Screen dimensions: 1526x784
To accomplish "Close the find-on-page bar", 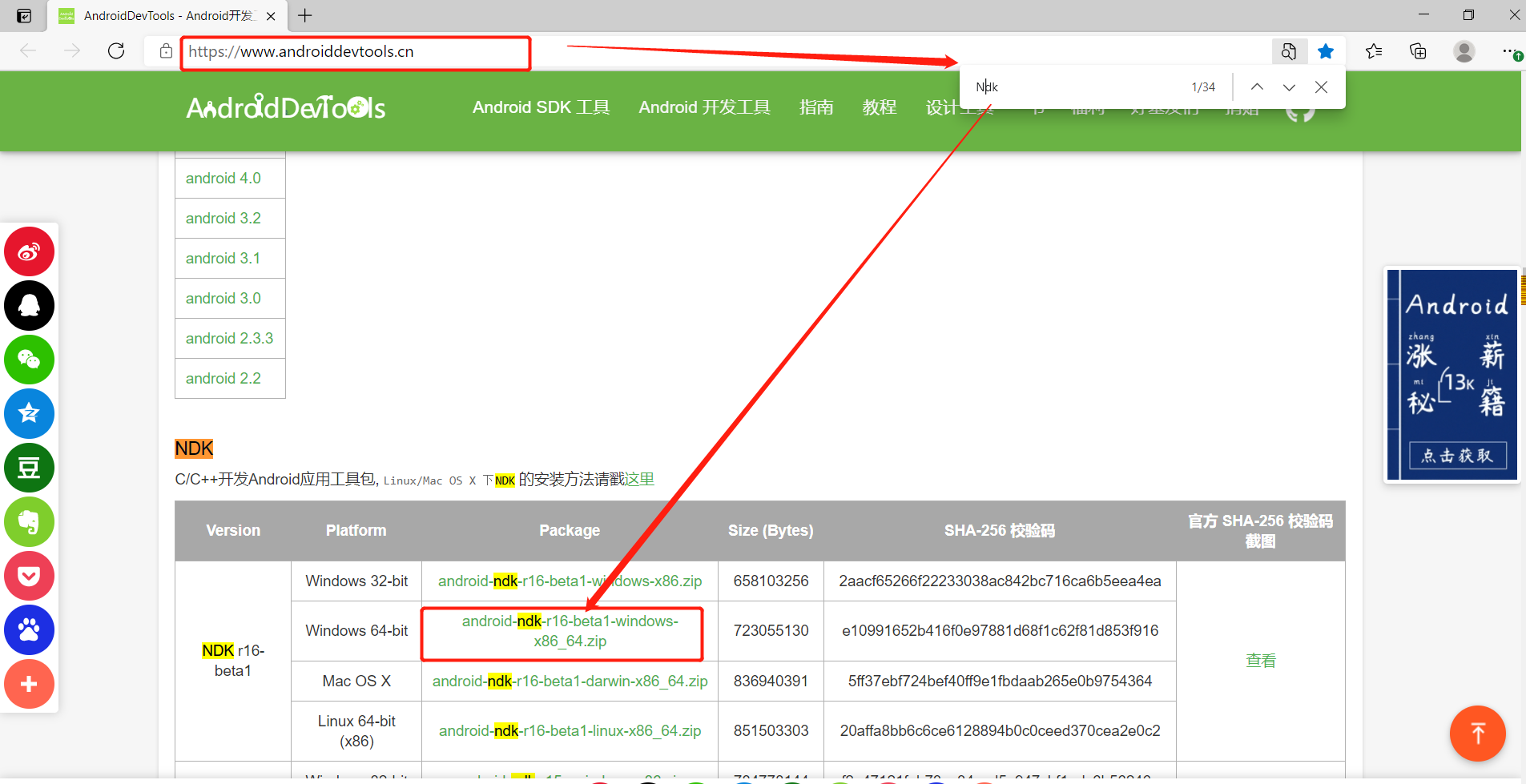I will 1322,86.
